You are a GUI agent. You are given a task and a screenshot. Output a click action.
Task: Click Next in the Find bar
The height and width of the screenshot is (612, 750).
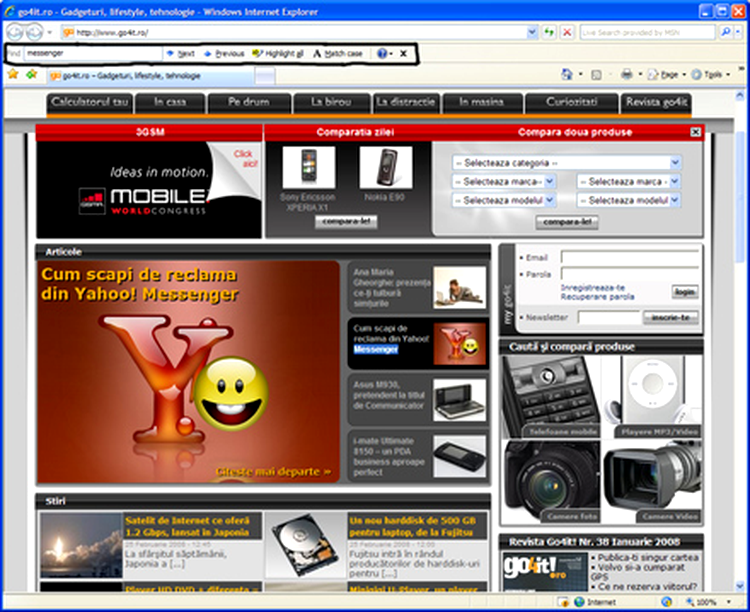coord(181,54)
